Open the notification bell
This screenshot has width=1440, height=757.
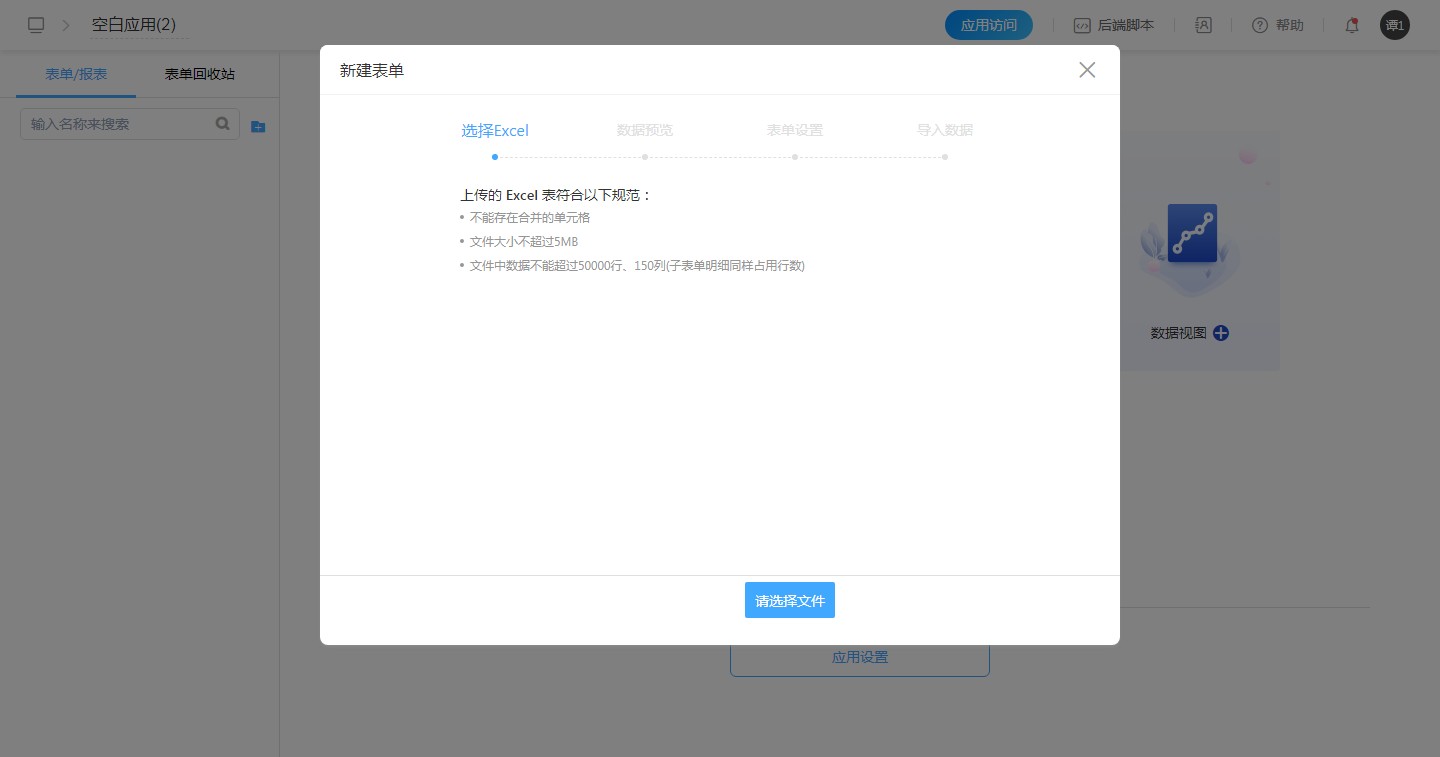click(x=1351, y=26)
